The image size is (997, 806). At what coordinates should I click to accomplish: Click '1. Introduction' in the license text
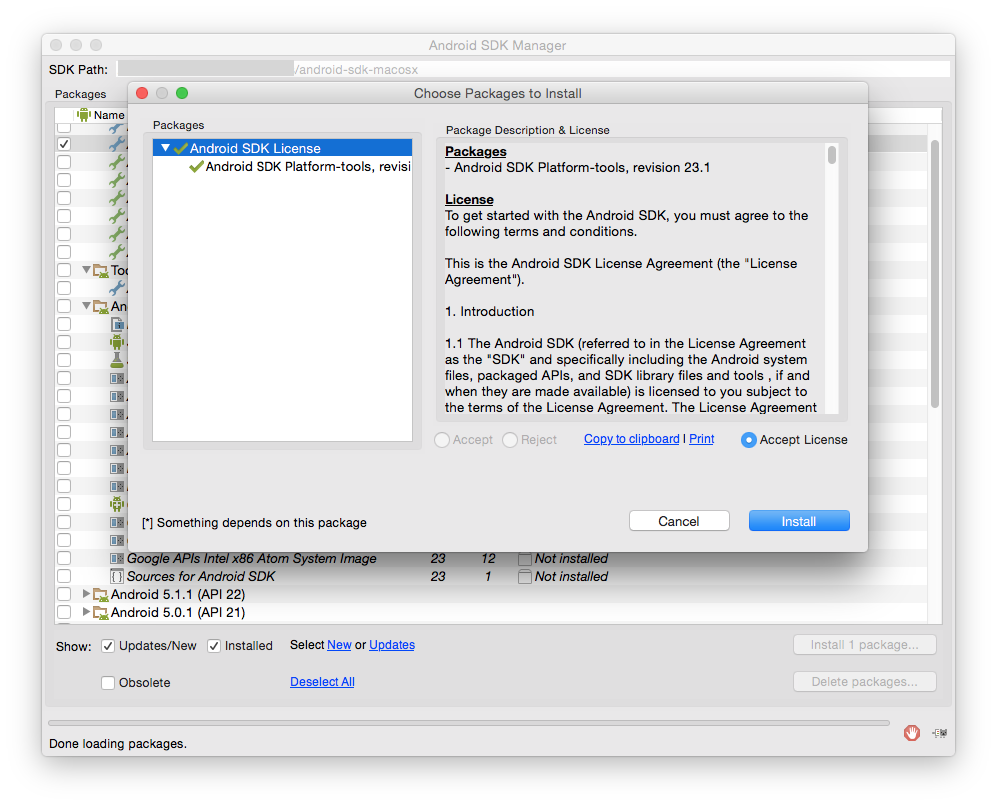[x=490, y=311]
